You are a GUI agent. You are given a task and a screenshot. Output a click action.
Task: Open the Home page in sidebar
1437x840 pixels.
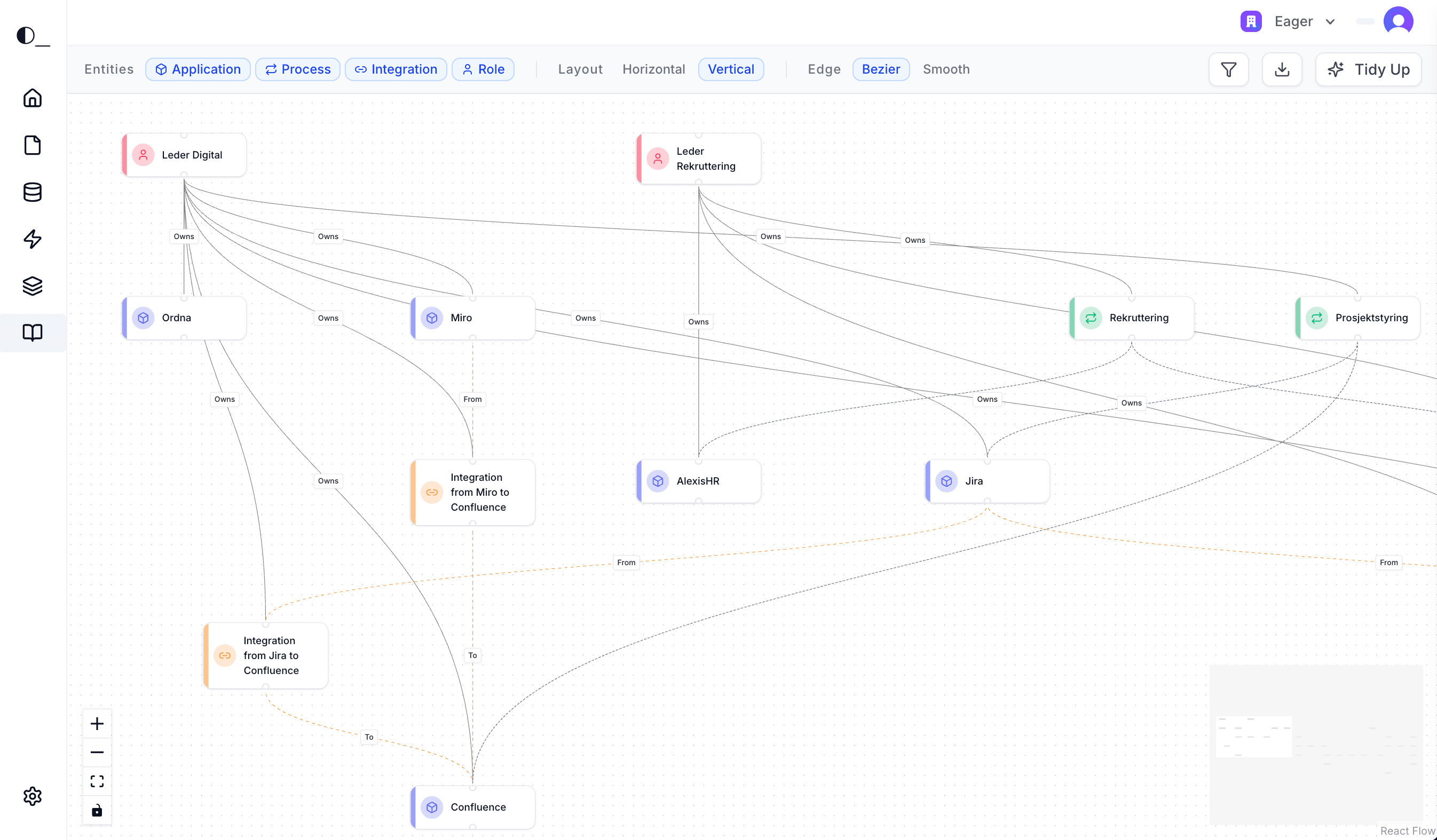point(33,98)
